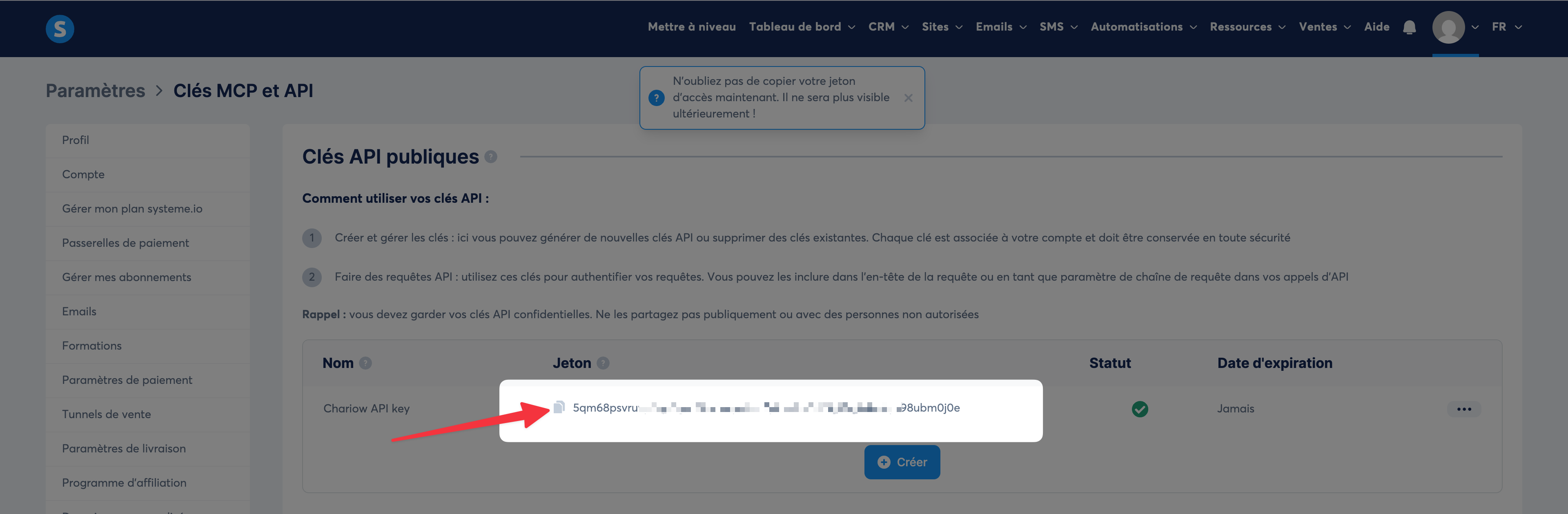1568x514 pixels.
Task: Open the notifications bell
Action: pos(1409,27)
